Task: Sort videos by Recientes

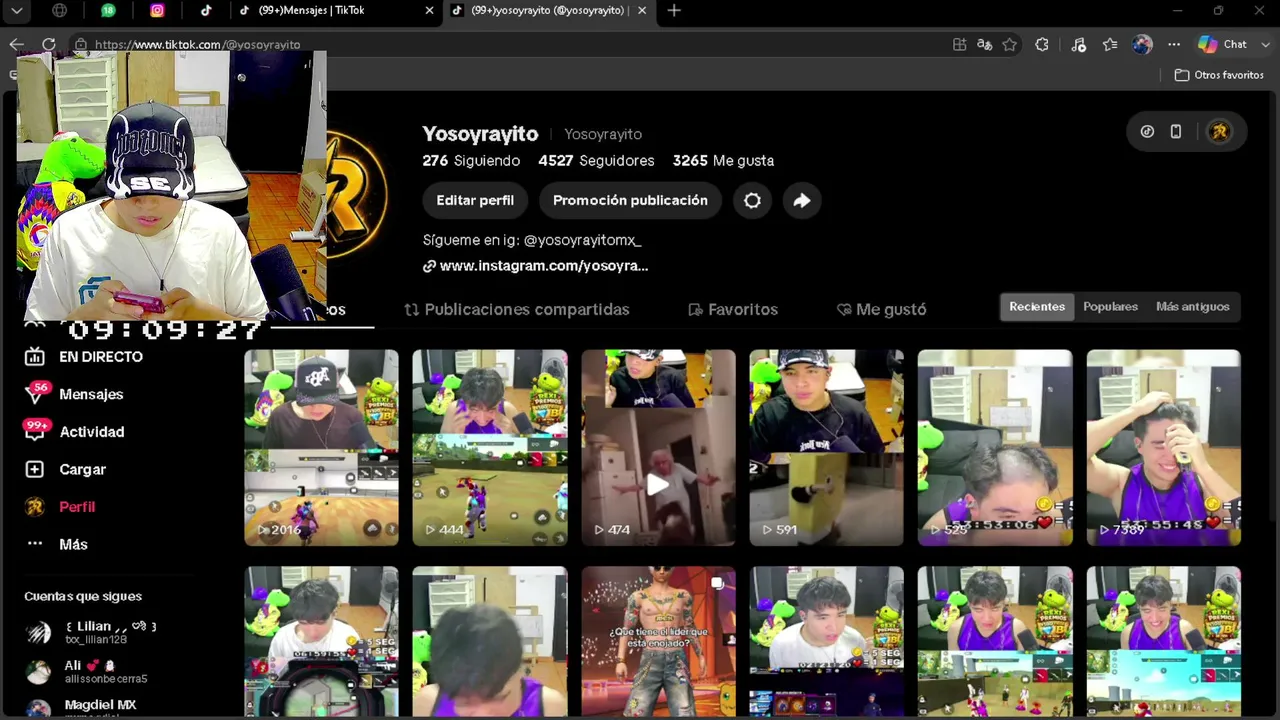Action: pyautogui.click(x=1037, y=307)
